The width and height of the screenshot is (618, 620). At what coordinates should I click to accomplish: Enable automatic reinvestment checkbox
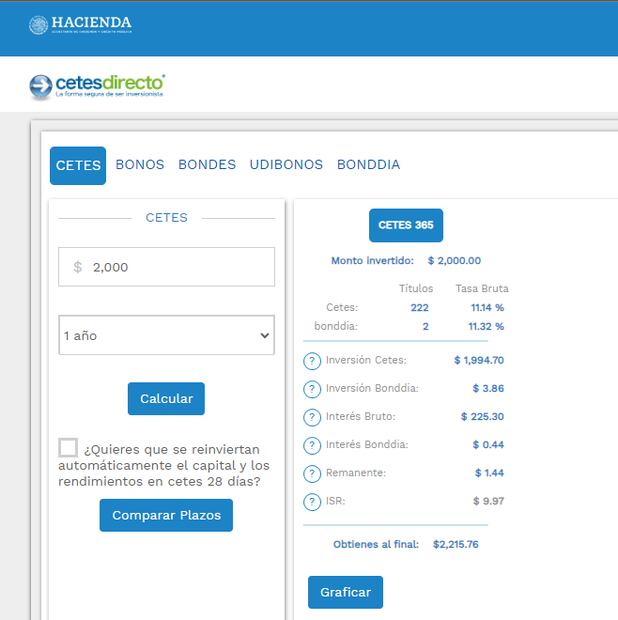point(68,448)
